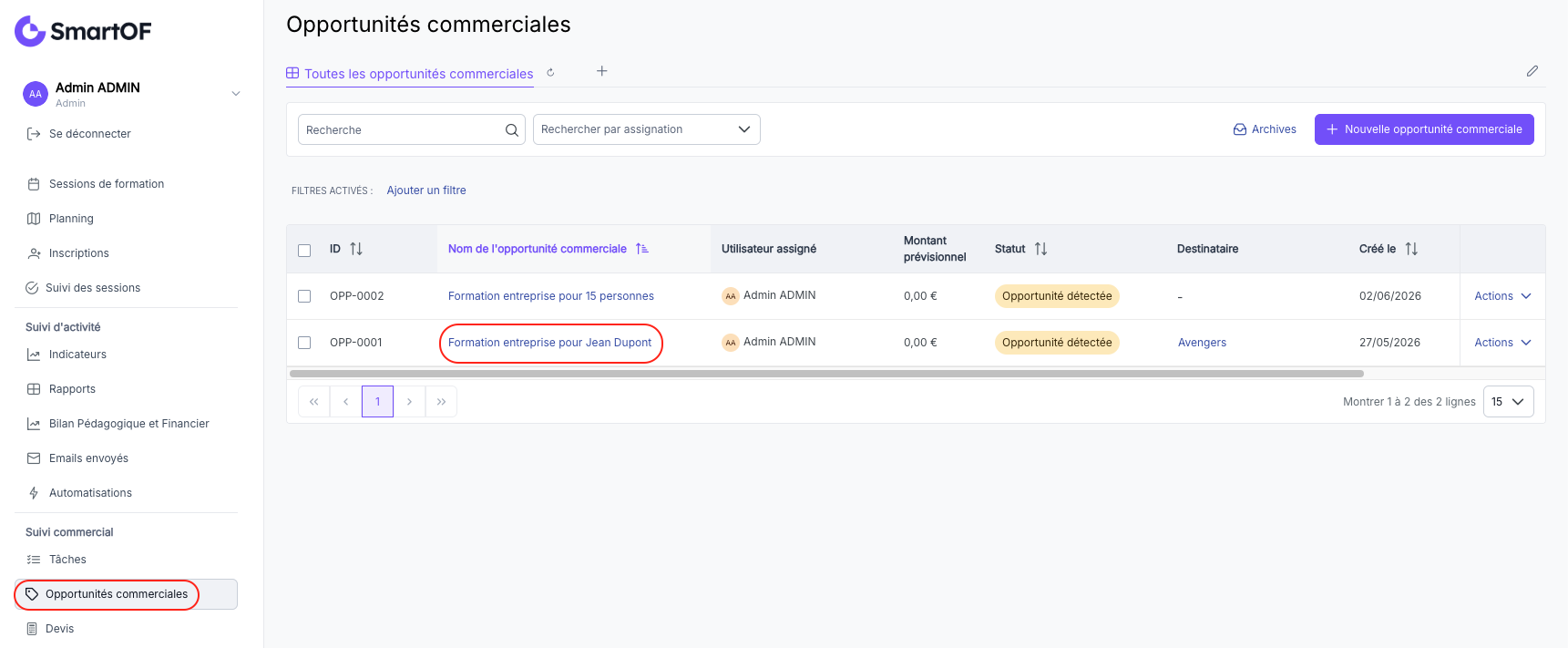This screenshot has height=648, width=1568.
Task: Open Formation entreprise pour Jean Dupont
Action: click(x=549, y=343)
